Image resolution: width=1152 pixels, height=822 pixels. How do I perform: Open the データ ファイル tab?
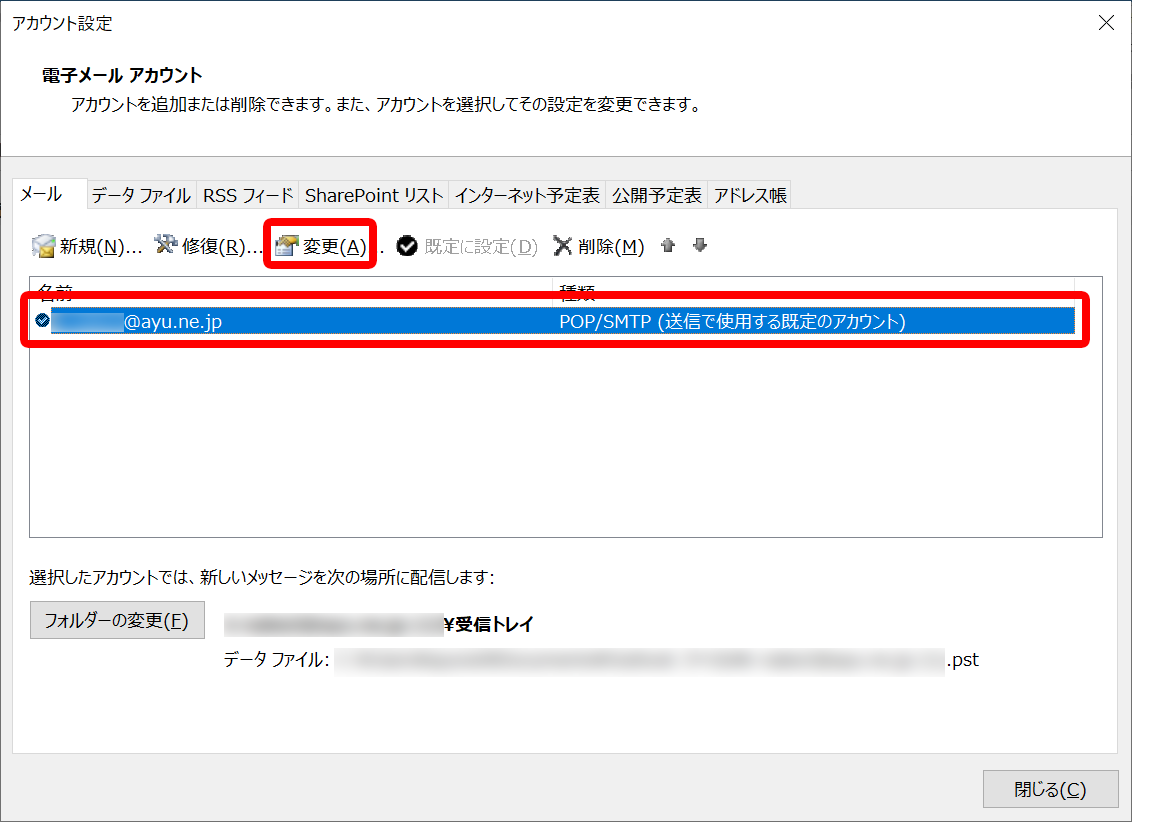141,195
